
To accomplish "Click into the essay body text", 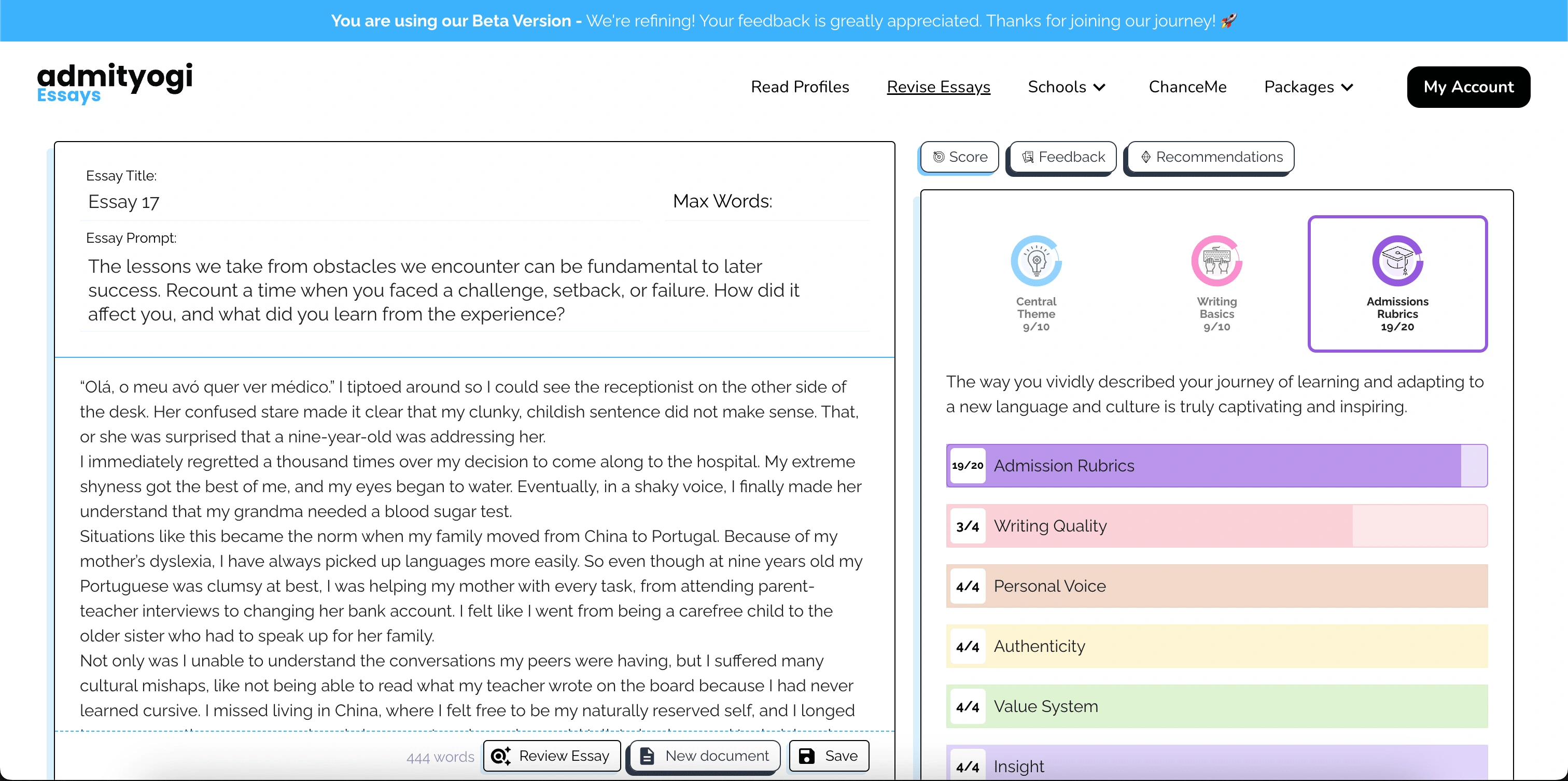I will (x=473, y=548).
